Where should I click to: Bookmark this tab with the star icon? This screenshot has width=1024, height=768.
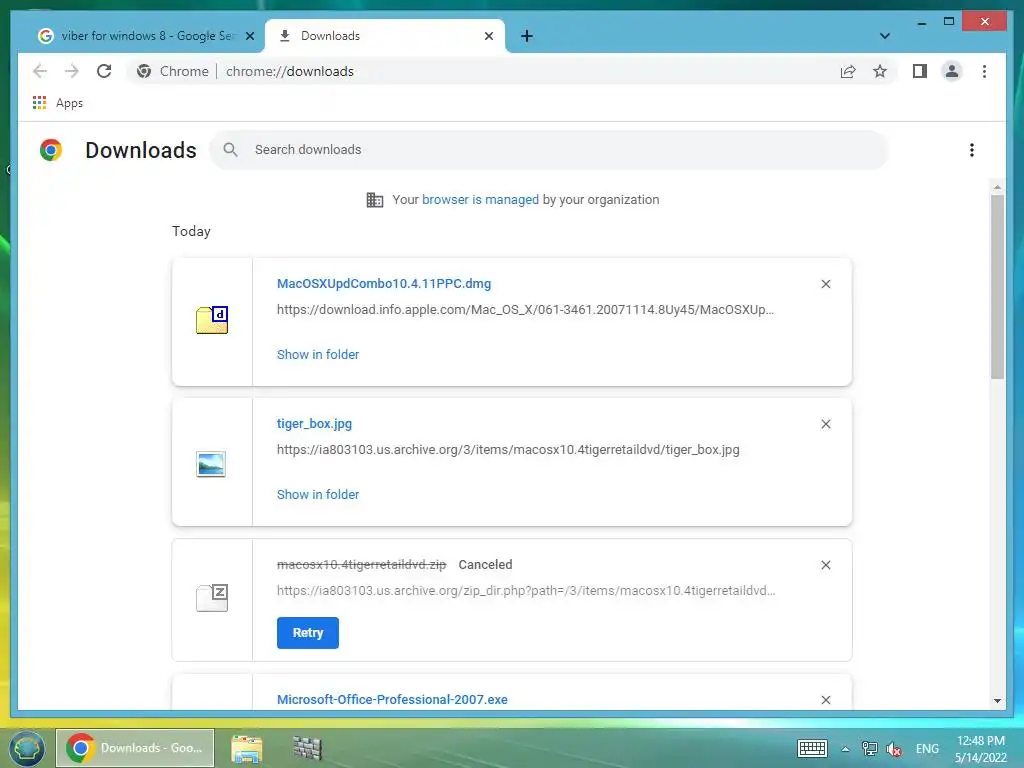[880, 71]
